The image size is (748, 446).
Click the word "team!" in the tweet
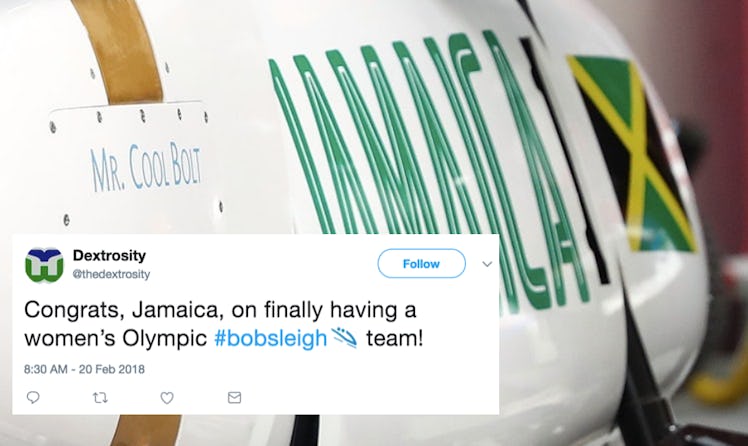395,338
